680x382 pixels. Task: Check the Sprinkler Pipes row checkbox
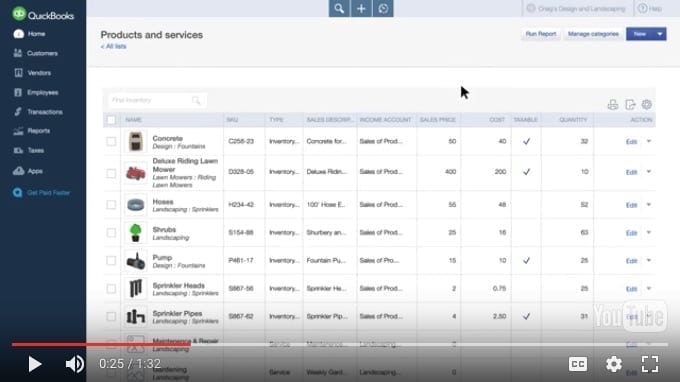click(x=111, y=317)
